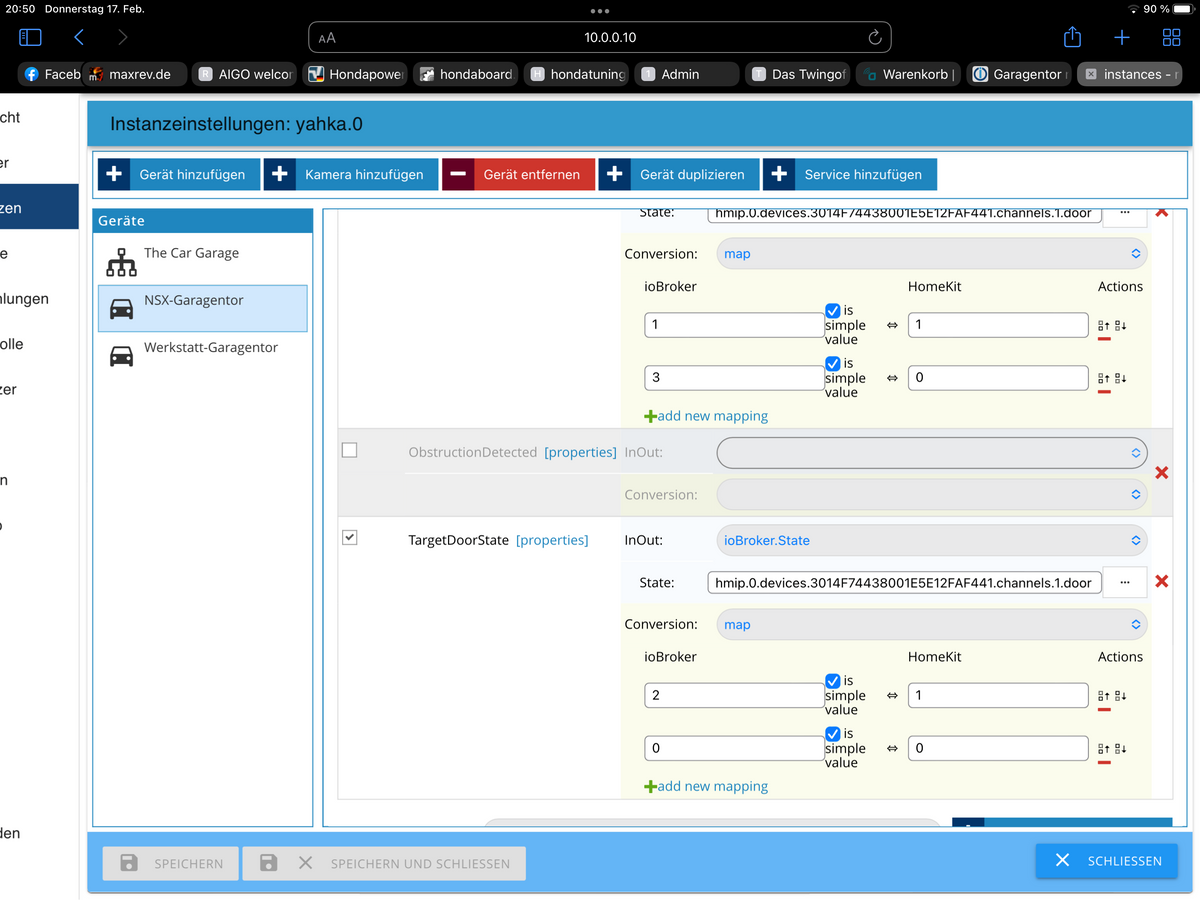Open TargetDoorState InOut ioBroker.State dropdown
This screenshot has width=1200, height=900.
[932, 541]
